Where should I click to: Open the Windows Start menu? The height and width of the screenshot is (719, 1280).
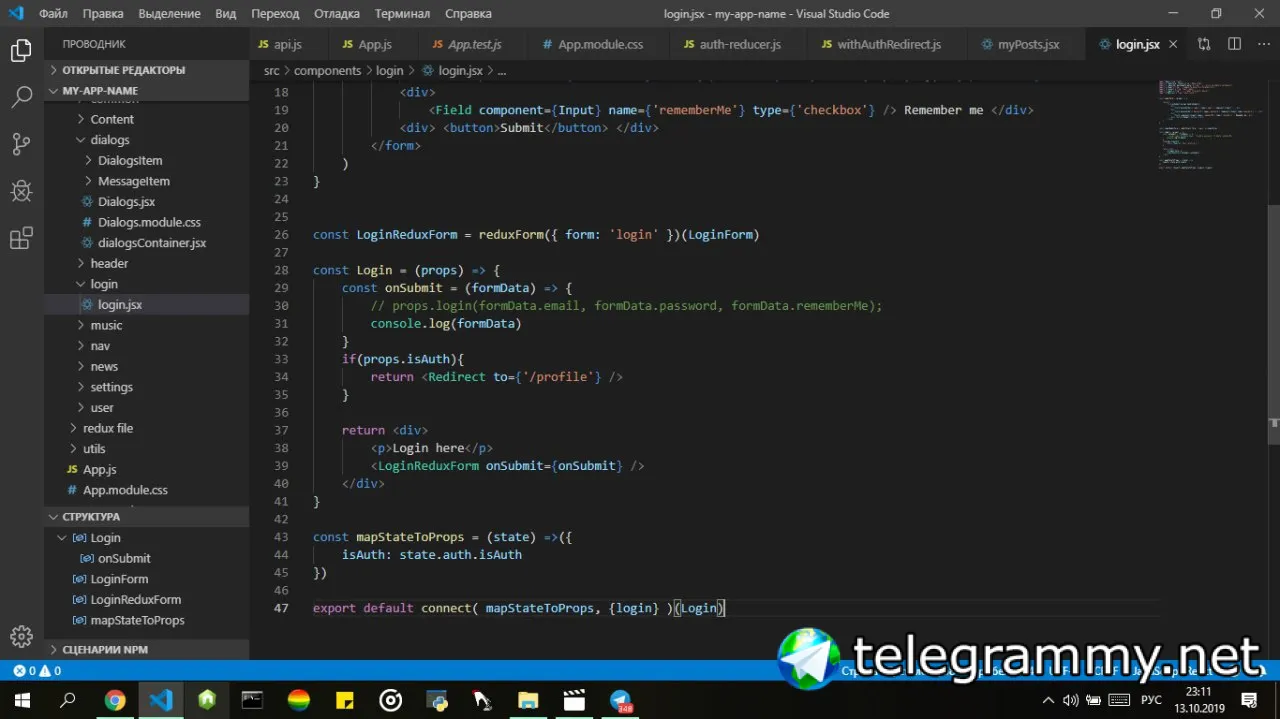click(x=21, y=700)
